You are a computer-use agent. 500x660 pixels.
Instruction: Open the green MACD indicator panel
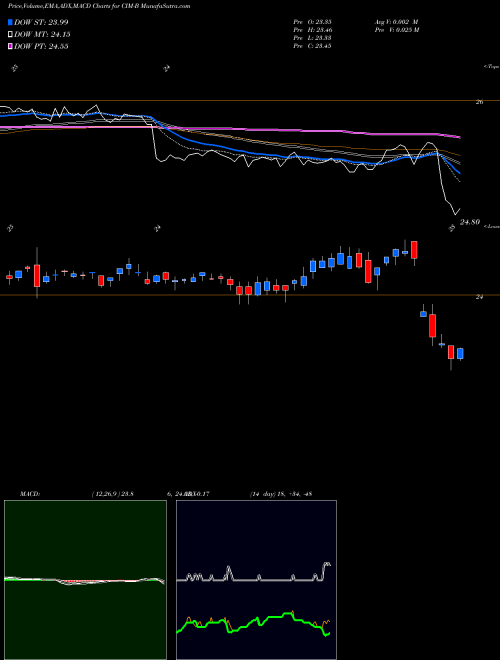85,580
